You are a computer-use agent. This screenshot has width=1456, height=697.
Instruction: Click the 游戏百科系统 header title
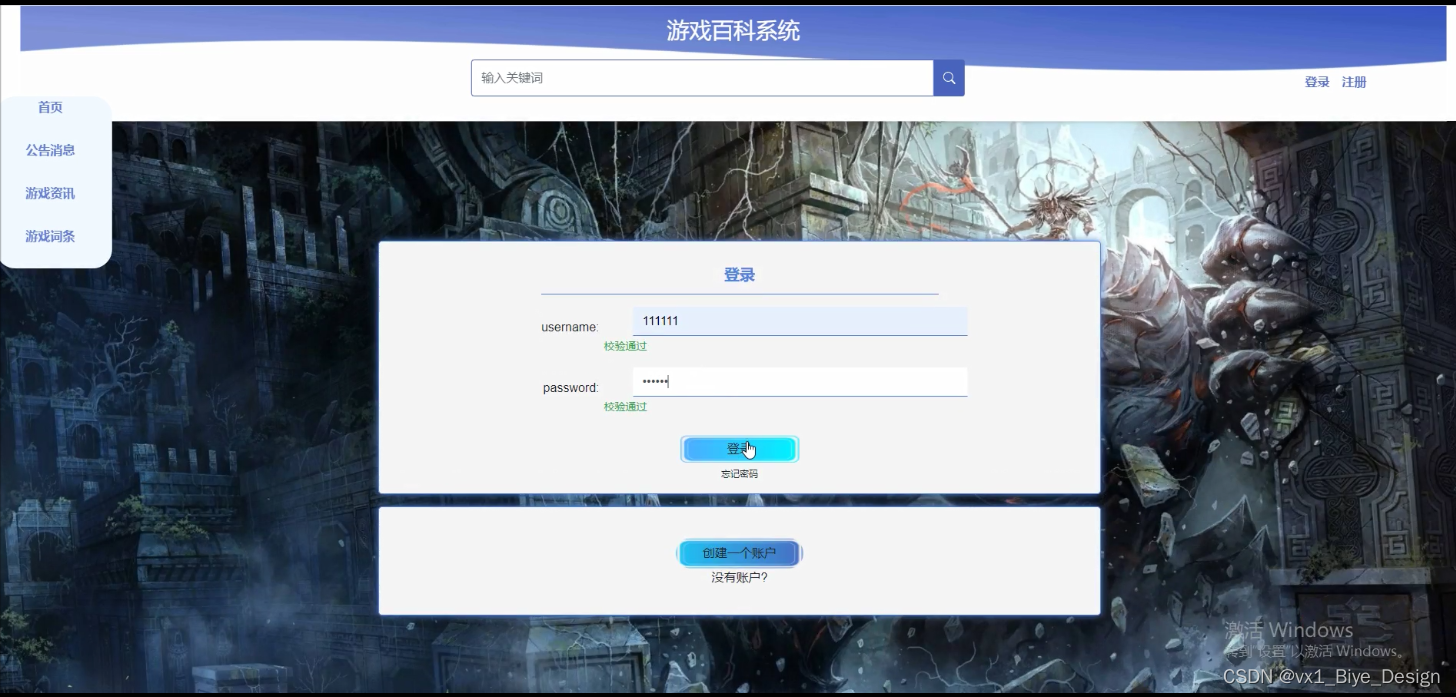pyautogui.click(x=733, y=31)
